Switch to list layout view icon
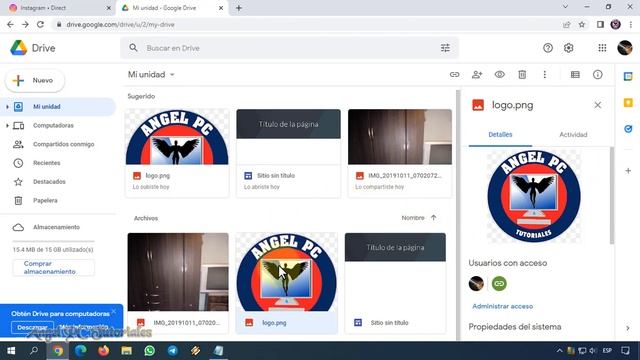Screen dimensions: 640x360 point(575,75)
